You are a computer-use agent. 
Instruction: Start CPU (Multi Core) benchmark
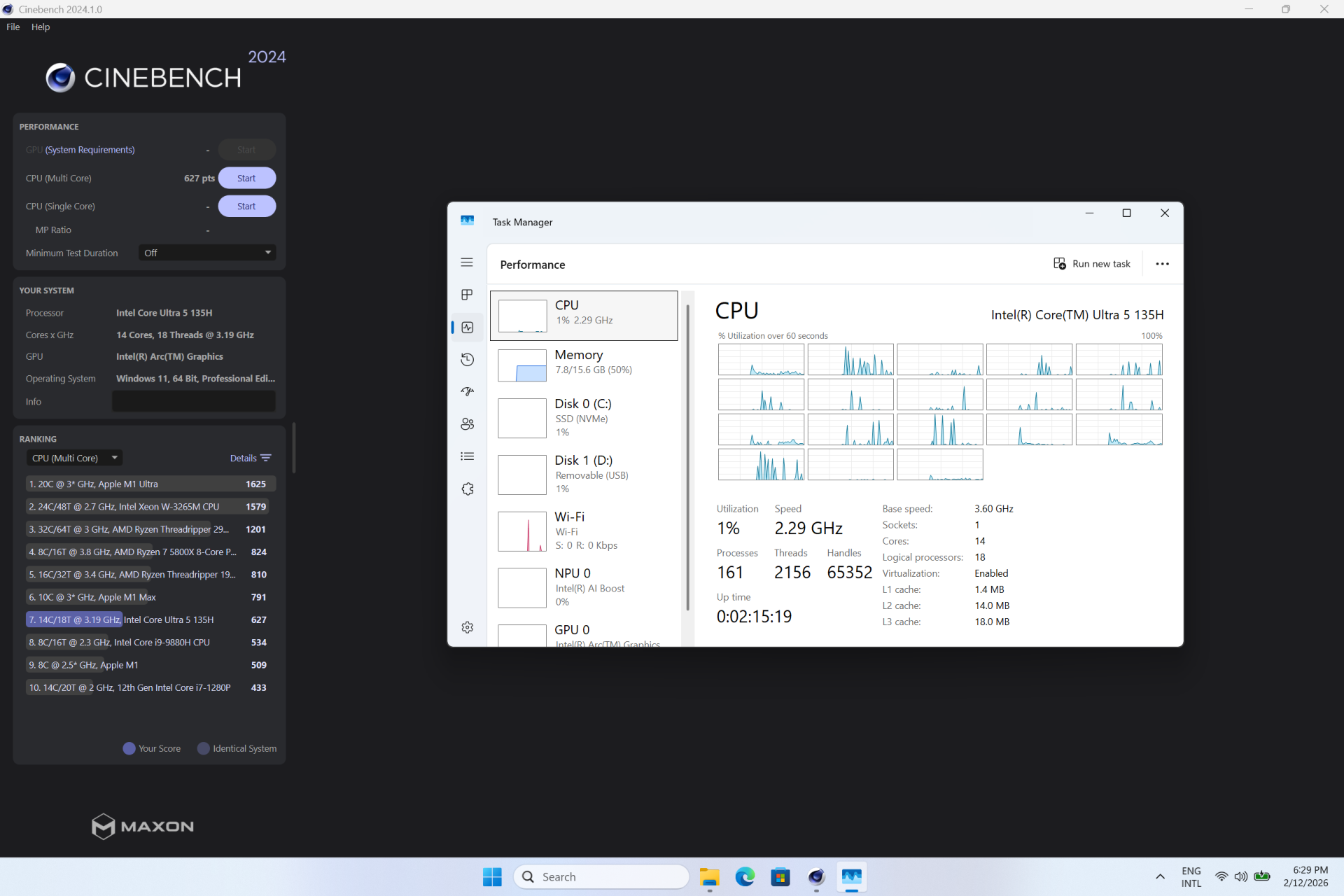pos(246,178)
